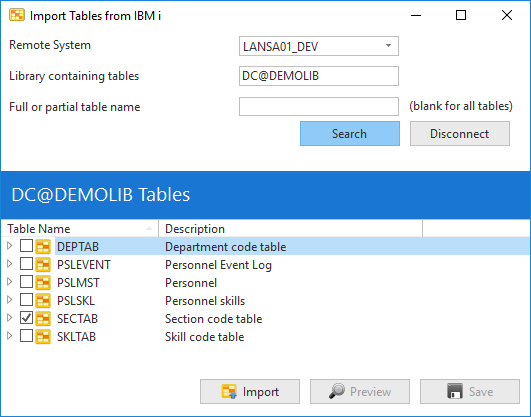Focus the full or partial table name field

[319, 106]
